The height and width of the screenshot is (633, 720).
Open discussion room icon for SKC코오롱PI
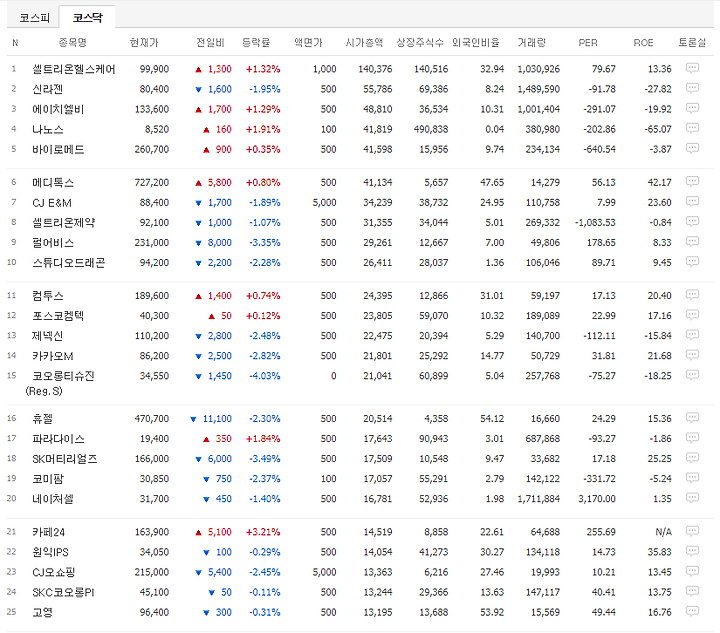pos(692,592)
